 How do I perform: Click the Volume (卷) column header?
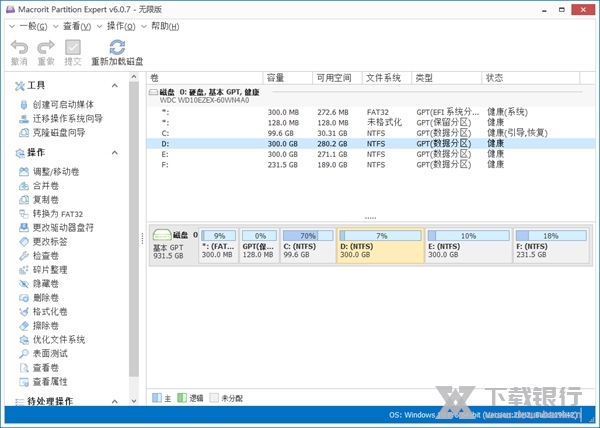click(205, 78)
